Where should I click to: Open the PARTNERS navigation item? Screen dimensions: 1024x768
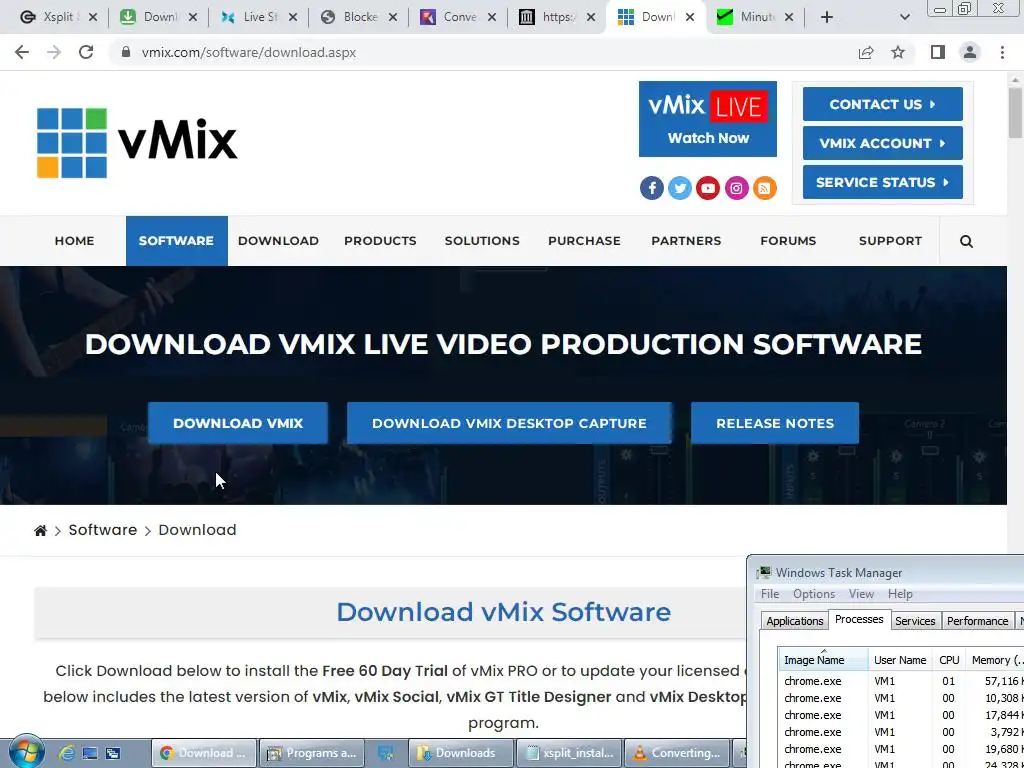click(686, 241)
